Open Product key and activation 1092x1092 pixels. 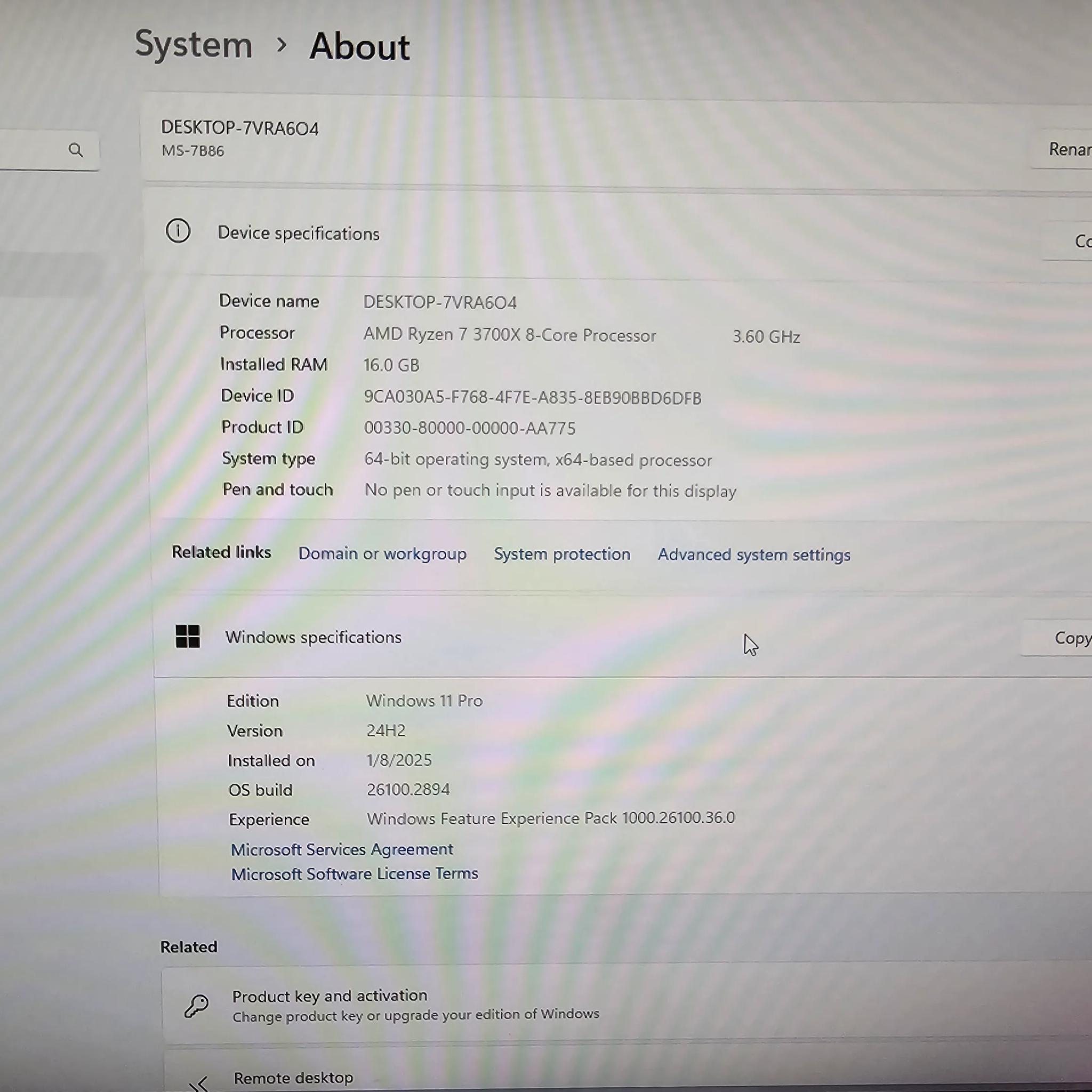pos(627,1005)
